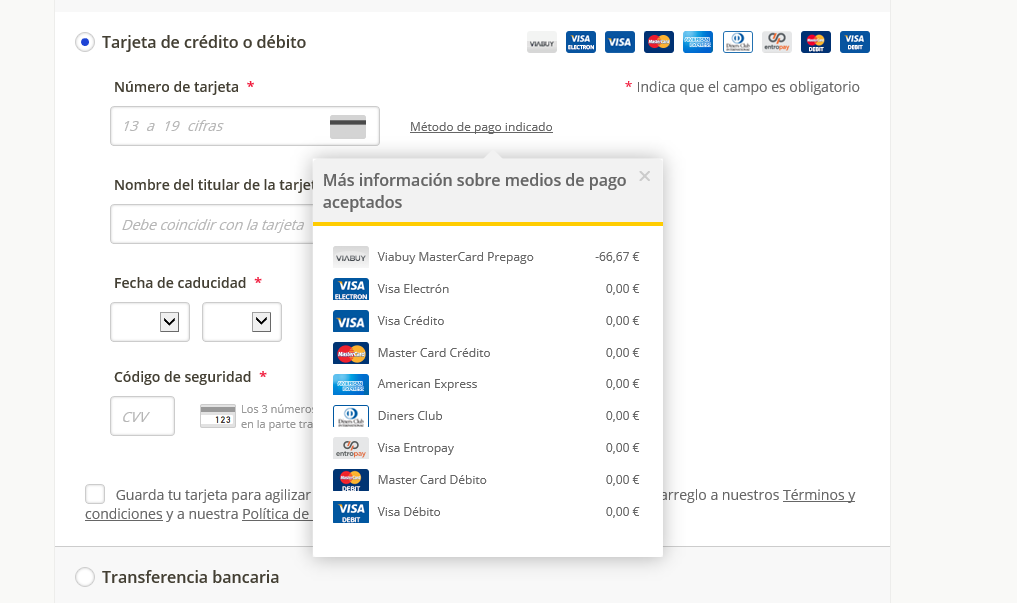Click Diners Club icon in popup list

click(x=351, y=416)
